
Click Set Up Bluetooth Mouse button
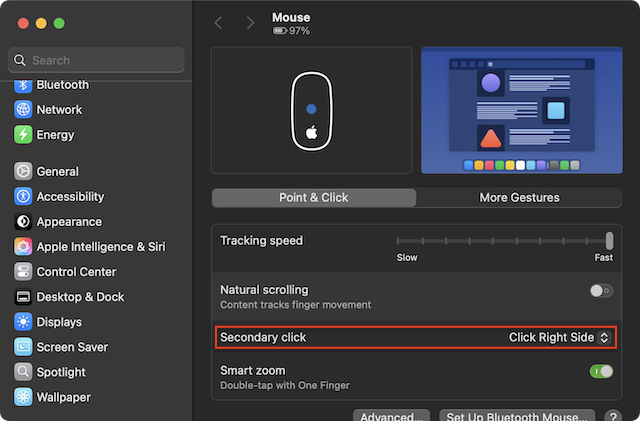tap(517, 416)
